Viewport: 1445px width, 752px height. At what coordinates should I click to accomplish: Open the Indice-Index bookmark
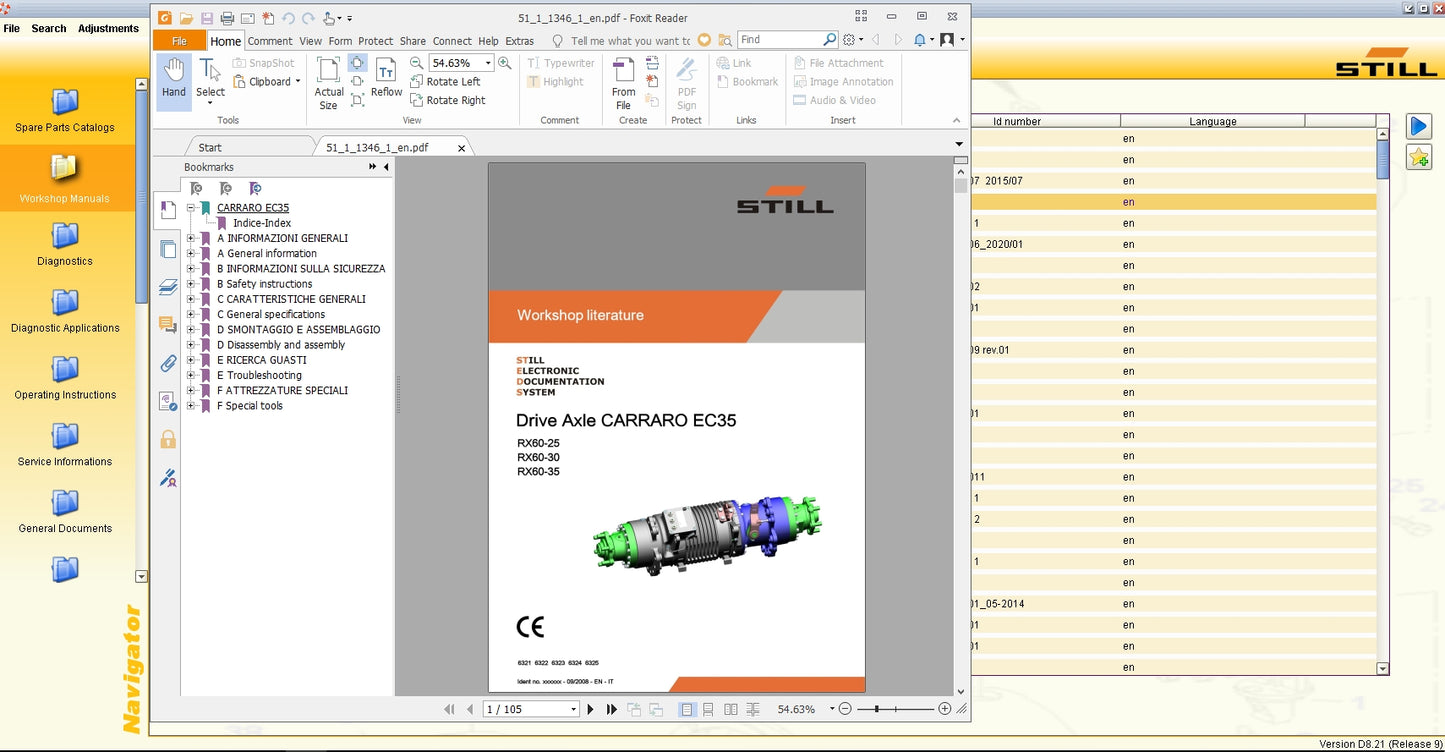(x=262, y=223)
